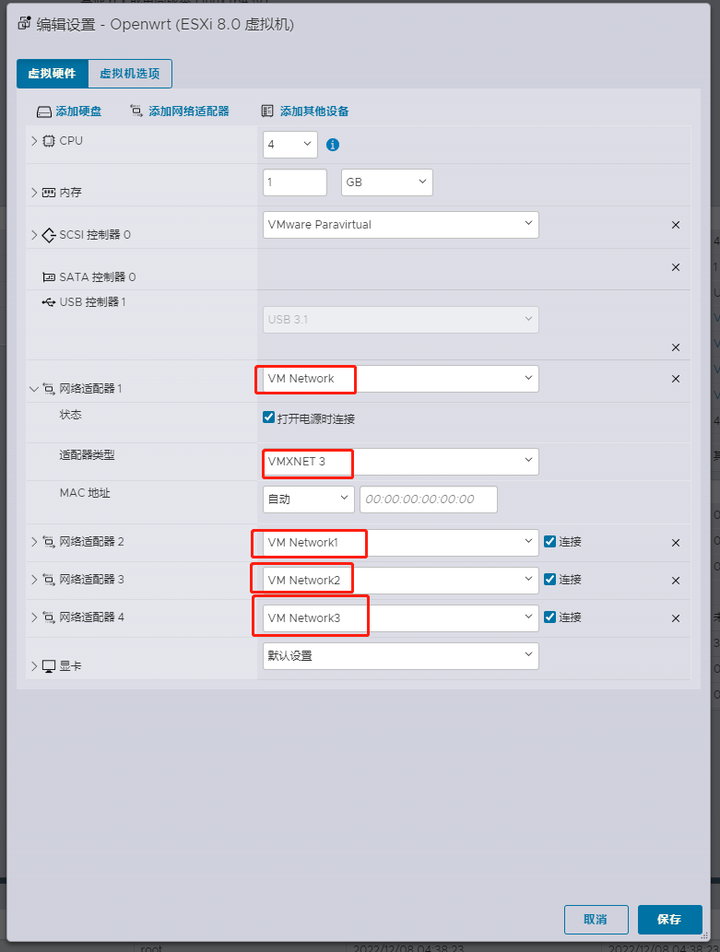This screenshot has height=952, width=720.
Task: Select the virtual hardware tab
Action: coord(52,73)
